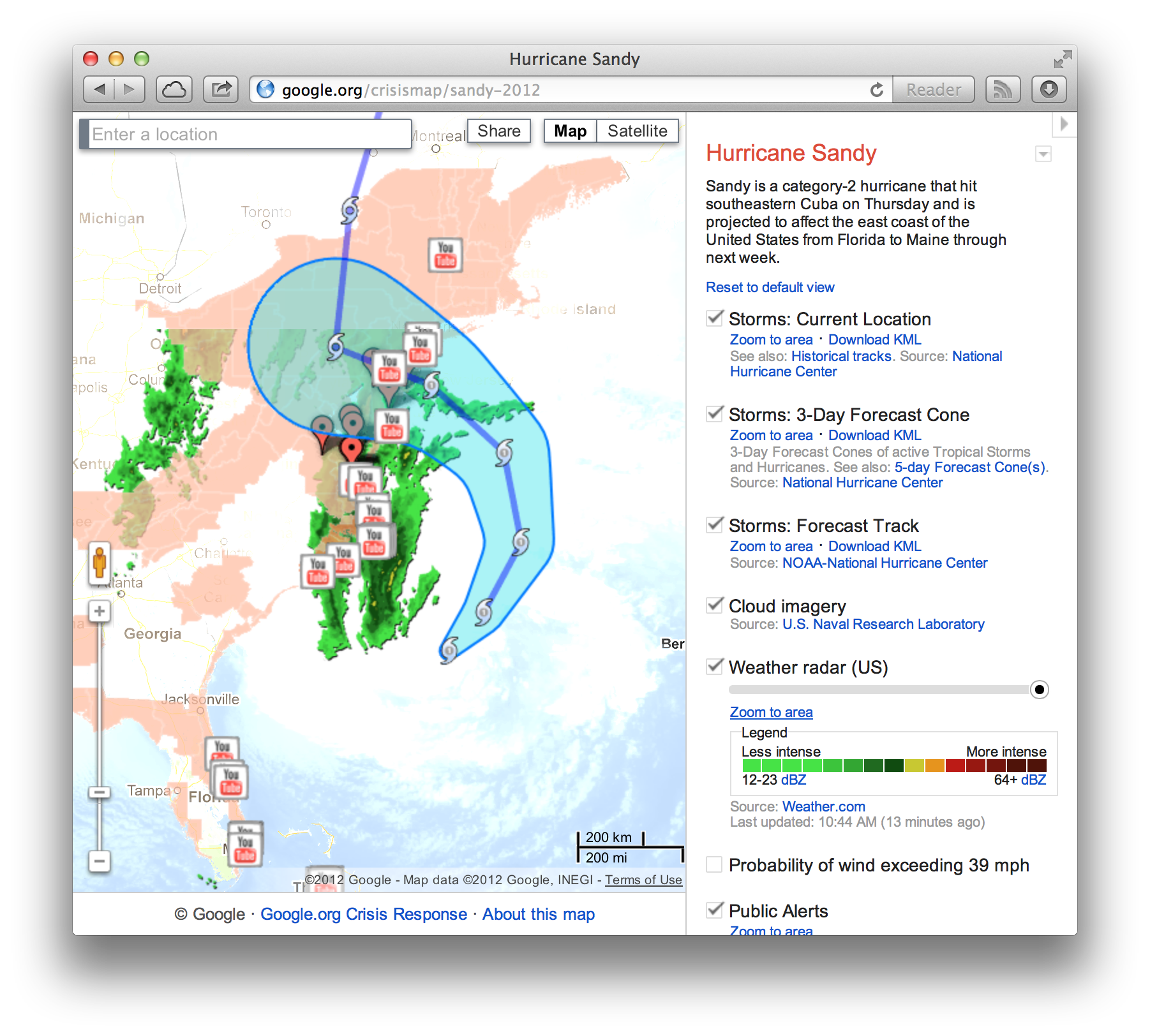Click the zoom-in plus icon on the map
Image resolution: width=1150 pixels, height=1036 pixels.
pyautogui.click(x=100, y=610)
